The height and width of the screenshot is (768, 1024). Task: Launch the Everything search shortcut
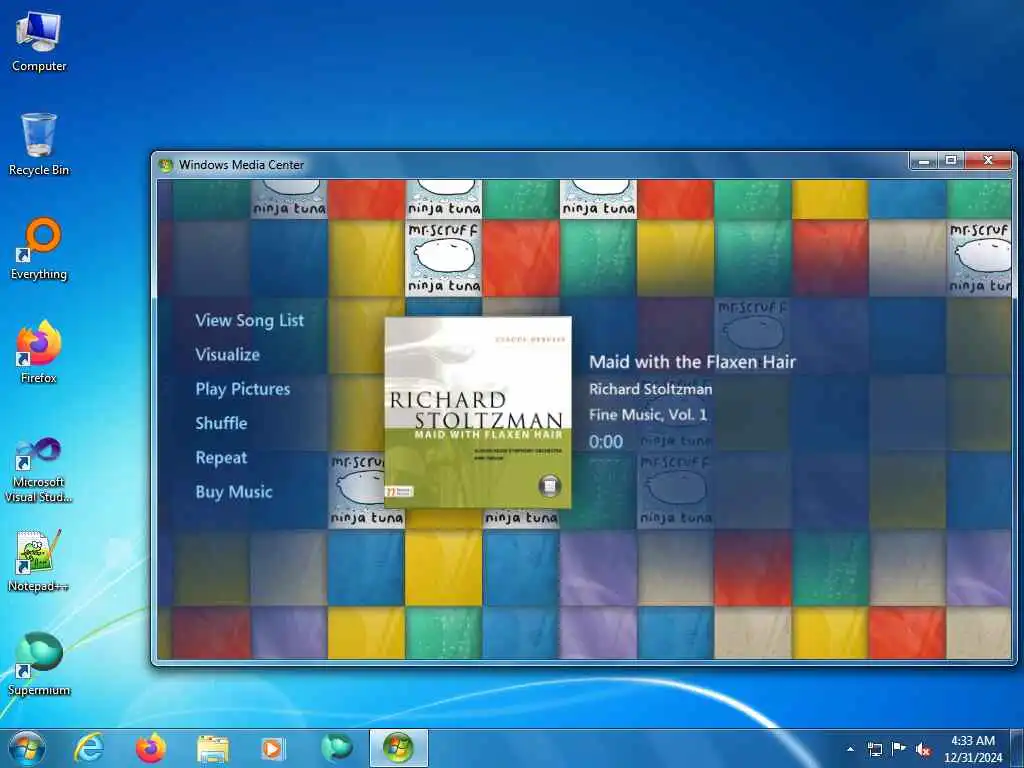point(39,249)
